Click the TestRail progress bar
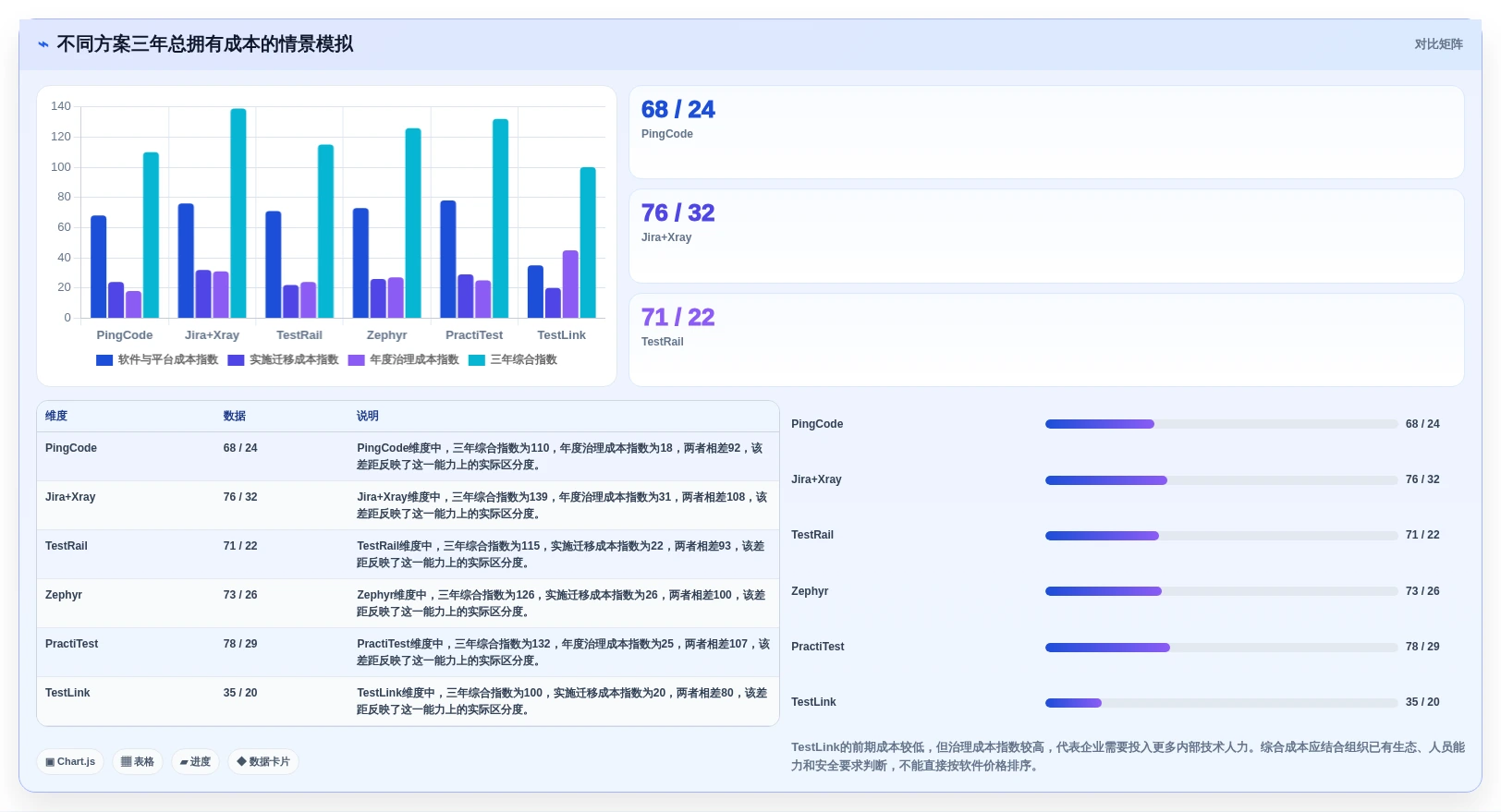 pos(1221,536)
